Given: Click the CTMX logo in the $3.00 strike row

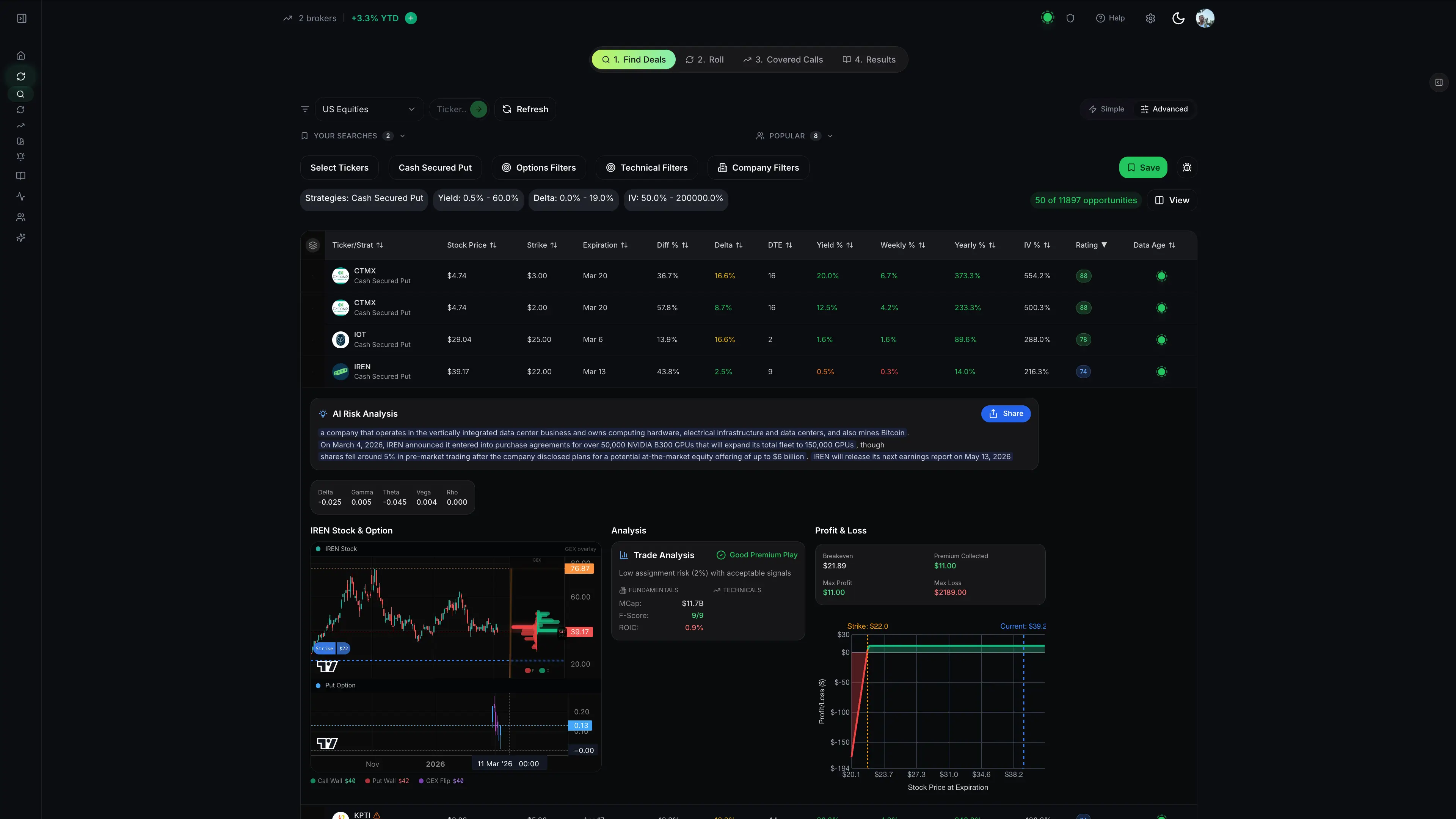Looking at the screenshot, I should 340,276.
